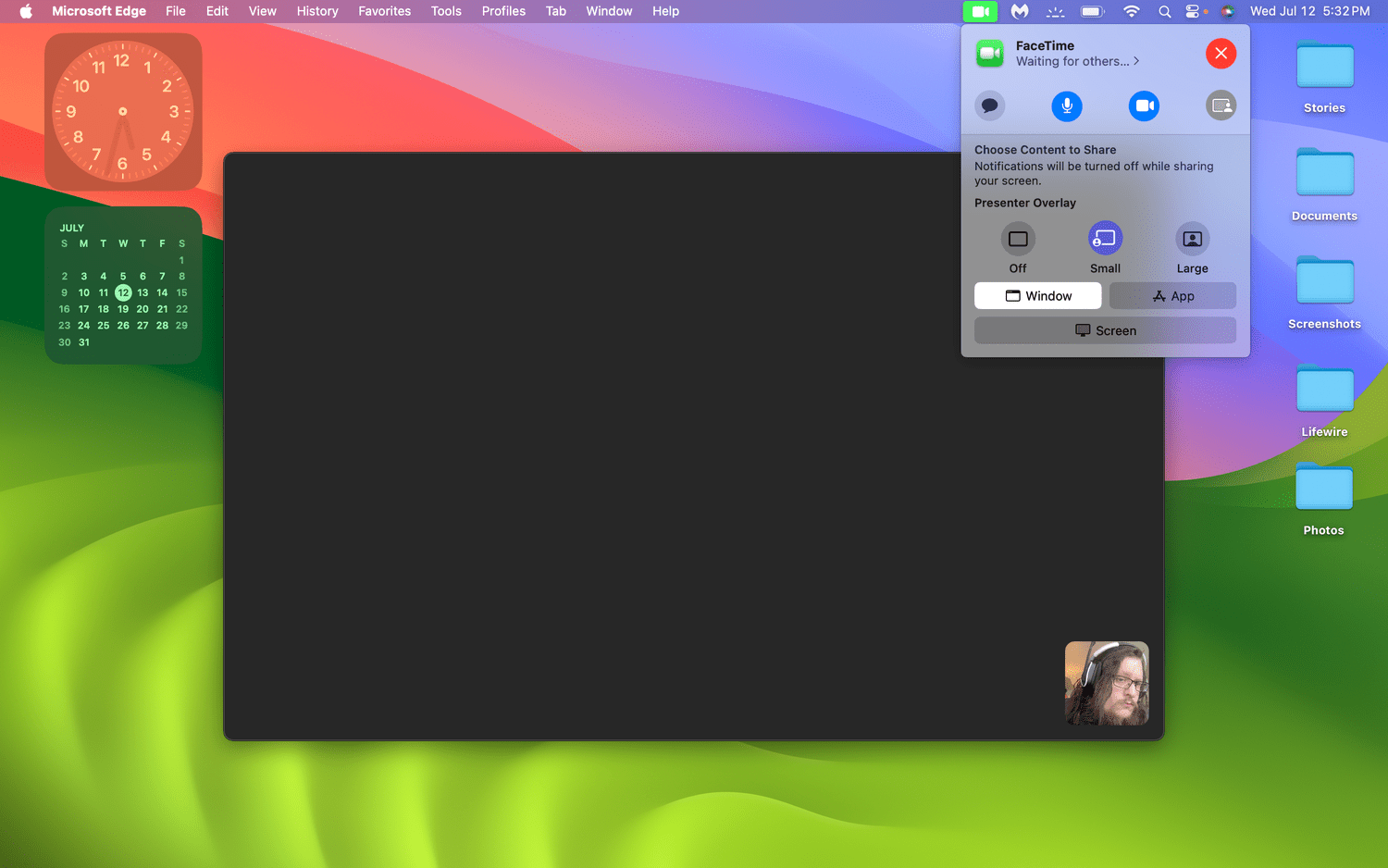Expand the Waiting for others call details
The height and width of the screenshot is (868, 1388).
tap(1077, 60)
